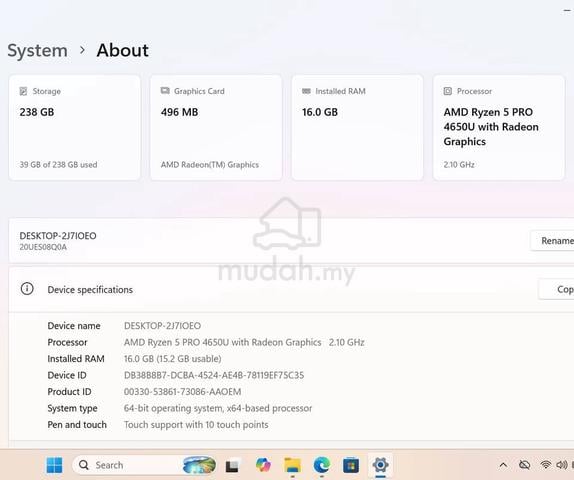Open the volume speaker icon in the tray
Viewport: 574px width, 480px height.
[x=562, y=465]
